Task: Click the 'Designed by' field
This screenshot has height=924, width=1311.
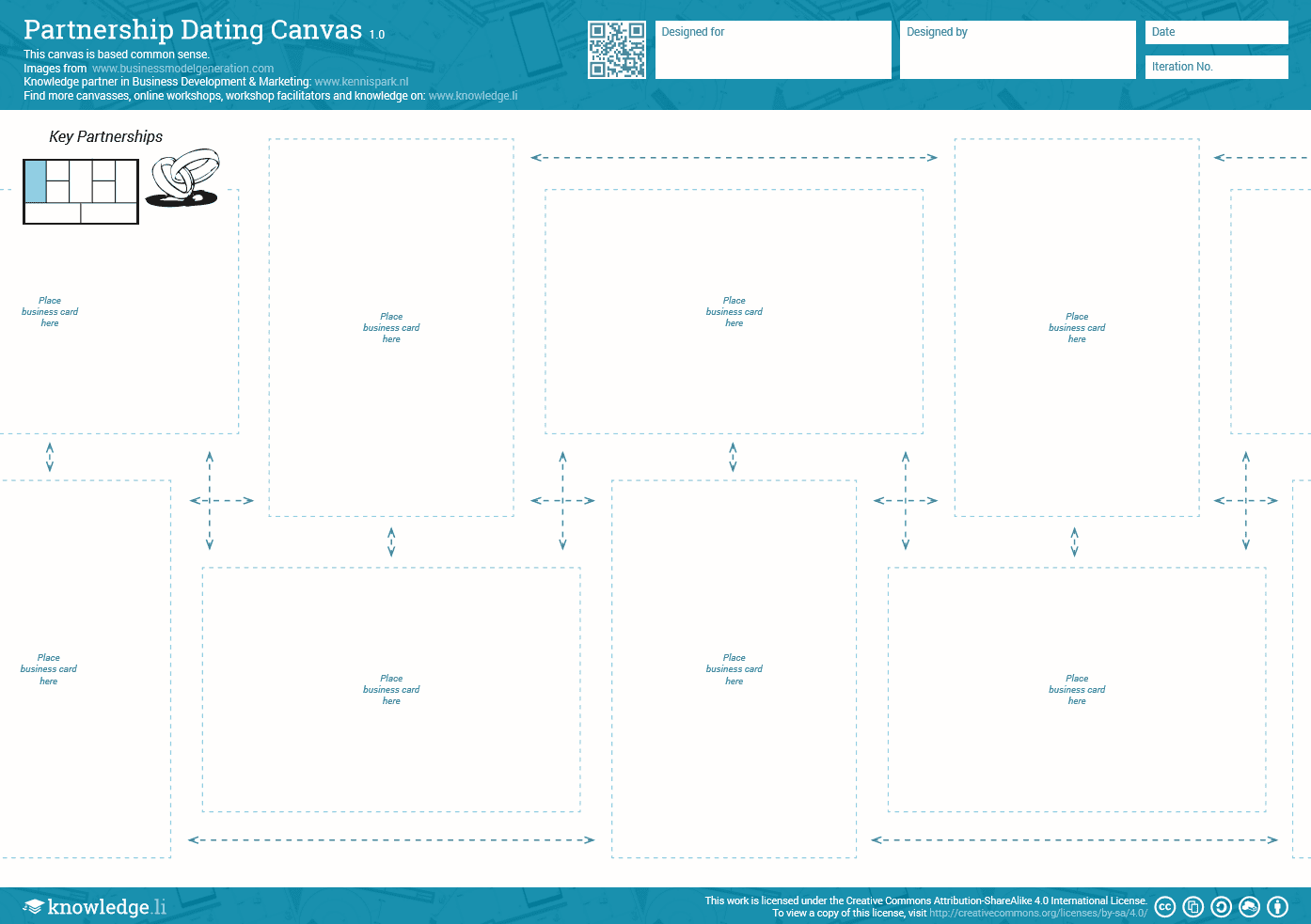Action: point(1018,50)
